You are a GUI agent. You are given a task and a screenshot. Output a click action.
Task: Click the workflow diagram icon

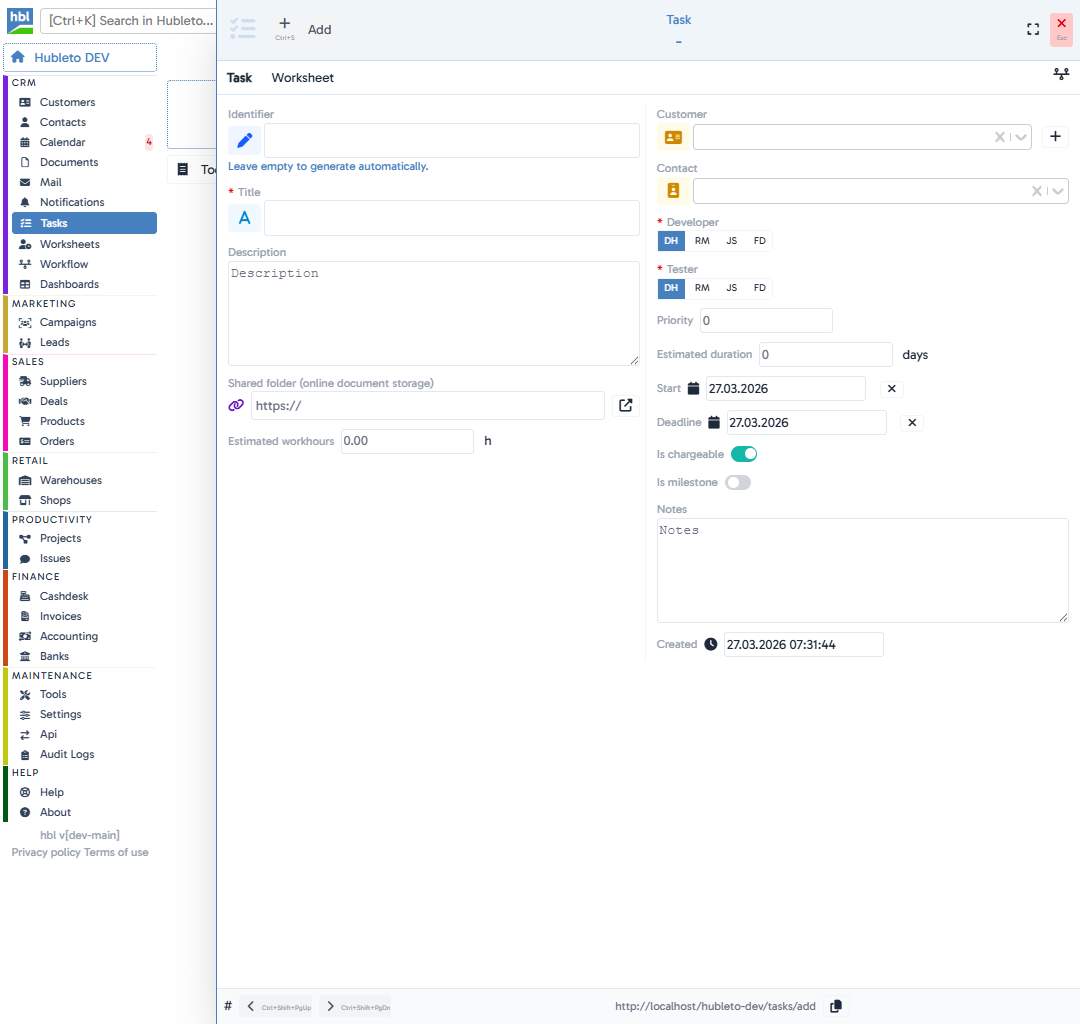[1061, 75]
